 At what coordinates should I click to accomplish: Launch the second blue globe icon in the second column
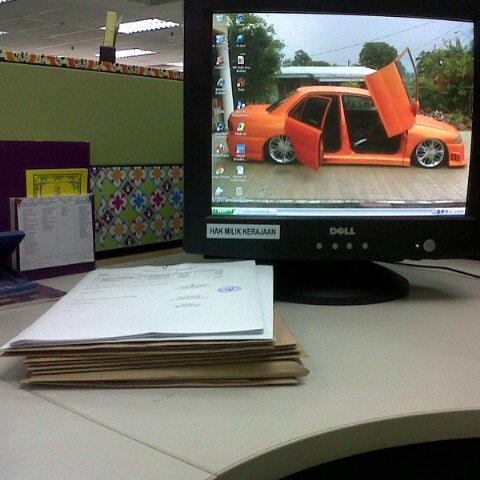(241, 39)
